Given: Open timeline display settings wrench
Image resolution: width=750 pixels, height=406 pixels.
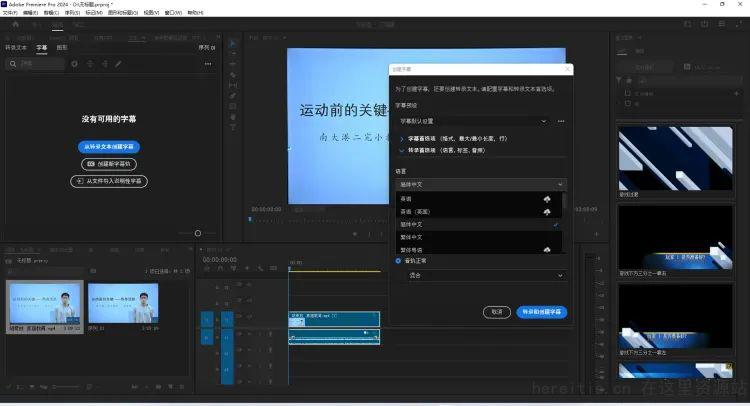Looking at the screenshot, I should tap(261, 269).
